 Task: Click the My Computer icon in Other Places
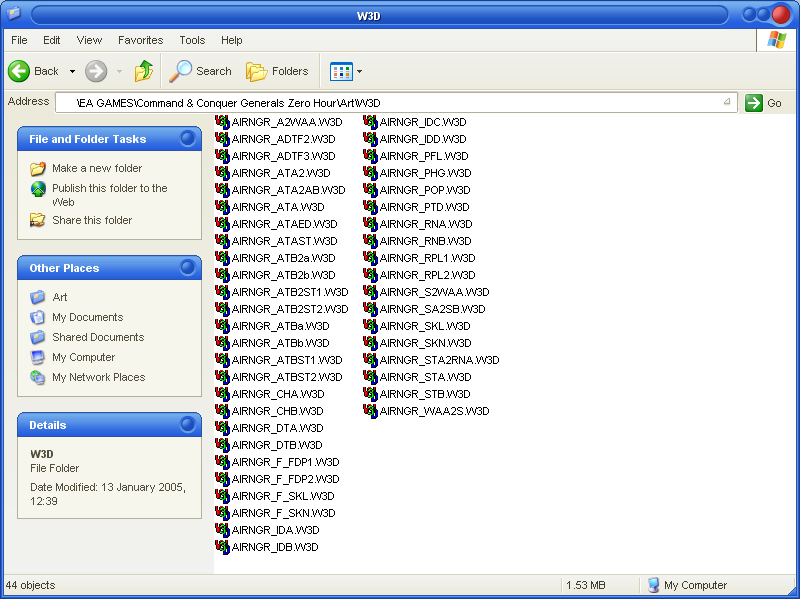[x=37, y=357]
